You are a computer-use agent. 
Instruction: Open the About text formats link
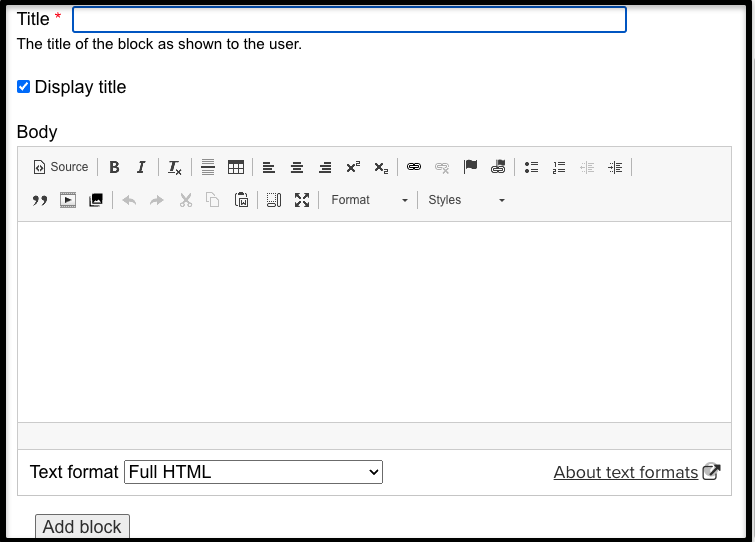(x=626, y=472)
